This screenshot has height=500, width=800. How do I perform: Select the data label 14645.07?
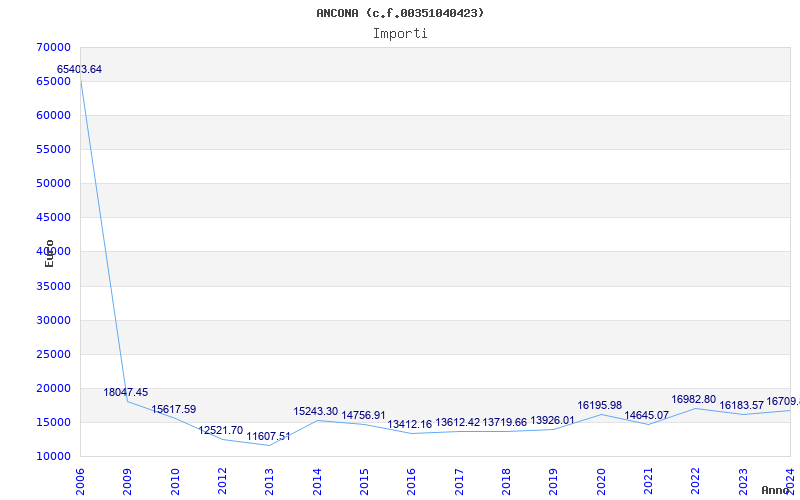646,415
